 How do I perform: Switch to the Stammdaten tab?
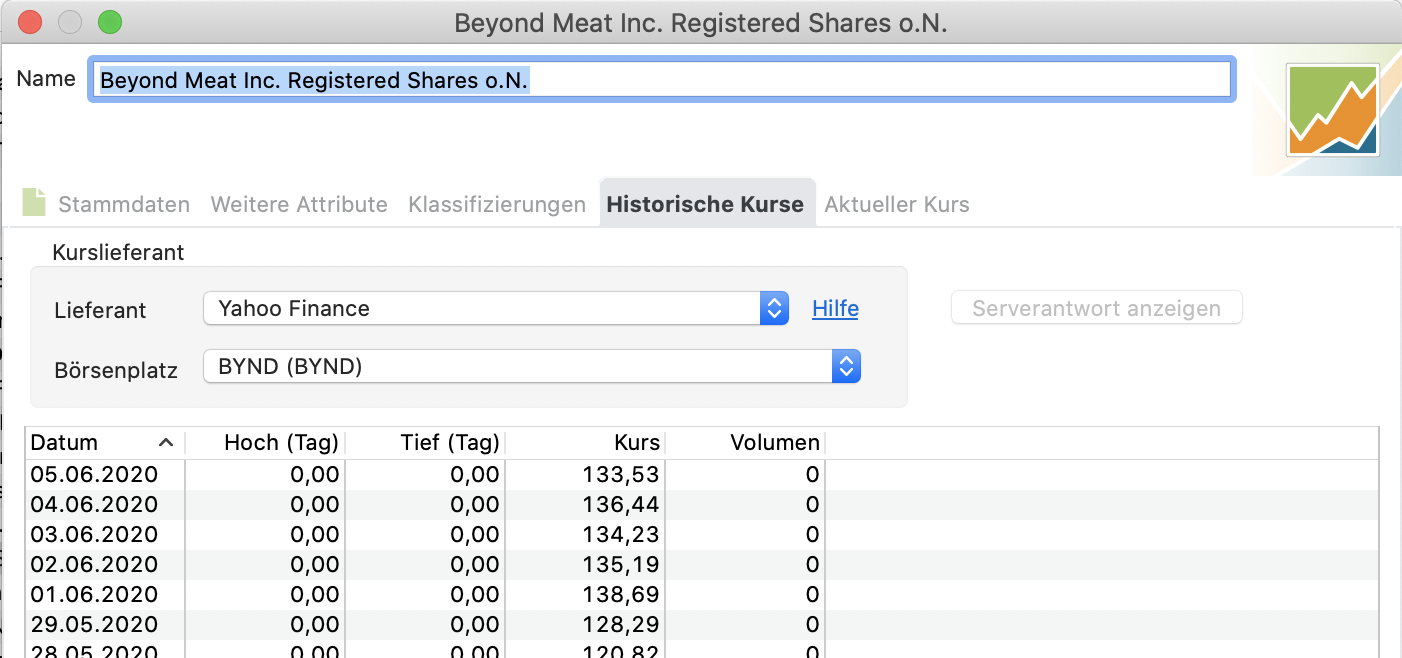point(123,205)
